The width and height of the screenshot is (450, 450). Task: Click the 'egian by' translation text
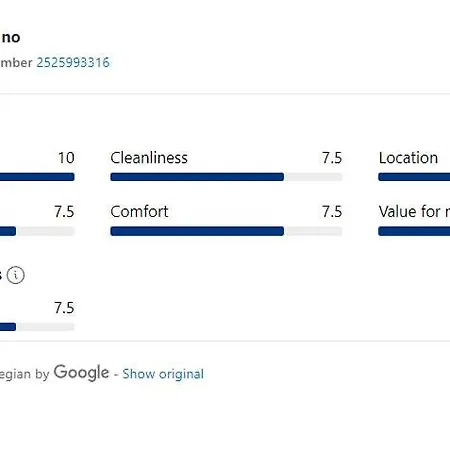[x=25, y=374]
